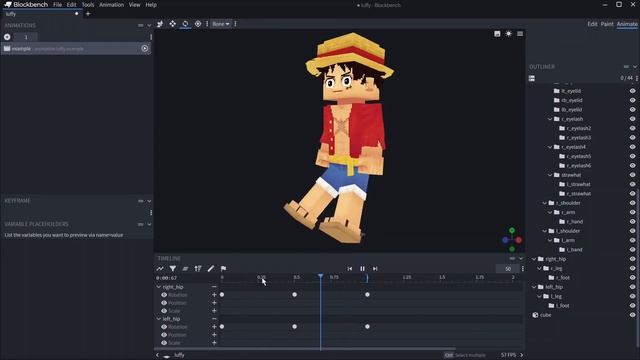Click the cube icon in the outliner
The width and height of the screenshot is (640, 360).
(536, 315)
